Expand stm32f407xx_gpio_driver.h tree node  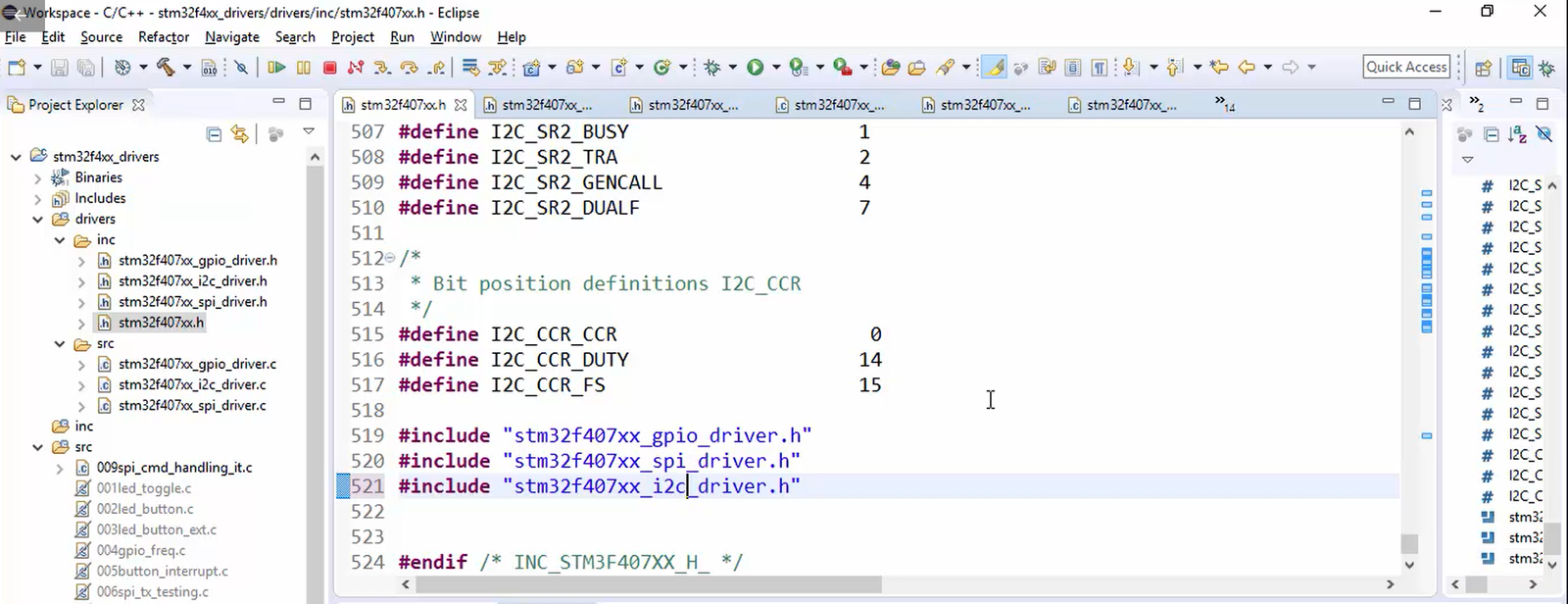[x=81, y=261]
